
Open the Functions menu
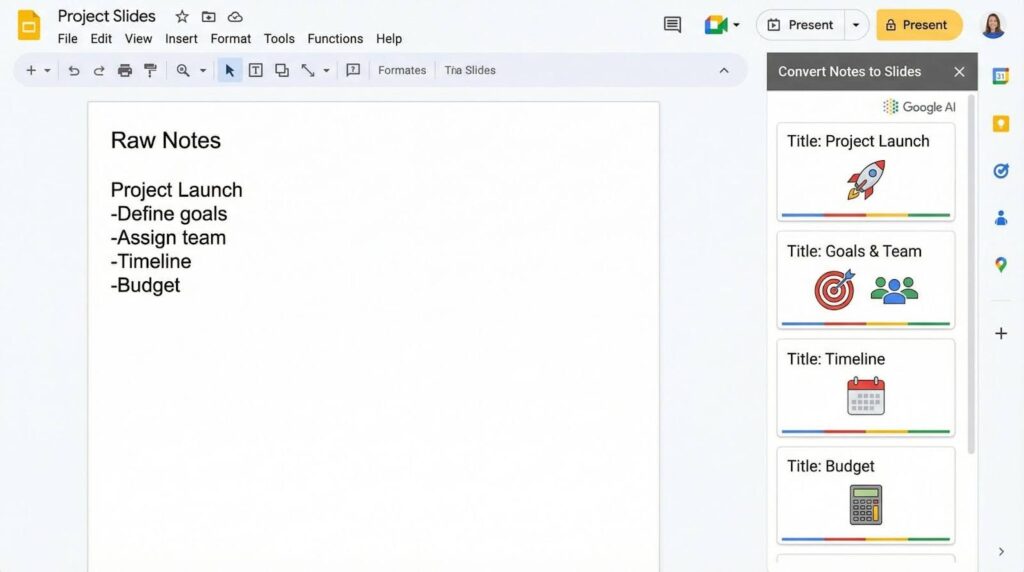(x=335, y=39)
